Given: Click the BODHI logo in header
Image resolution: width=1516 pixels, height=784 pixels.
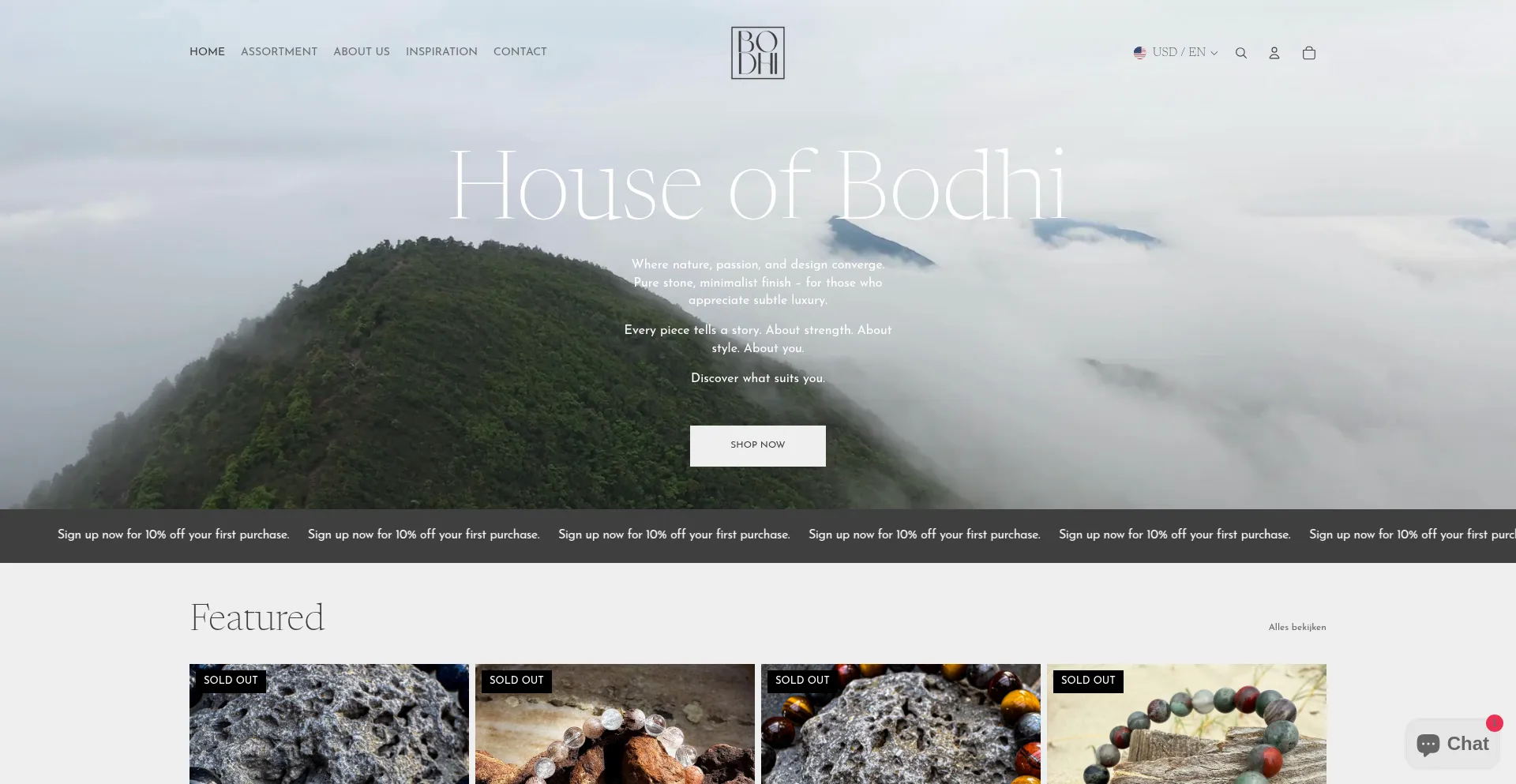Looking at the screenshot, I should [758, 53].
